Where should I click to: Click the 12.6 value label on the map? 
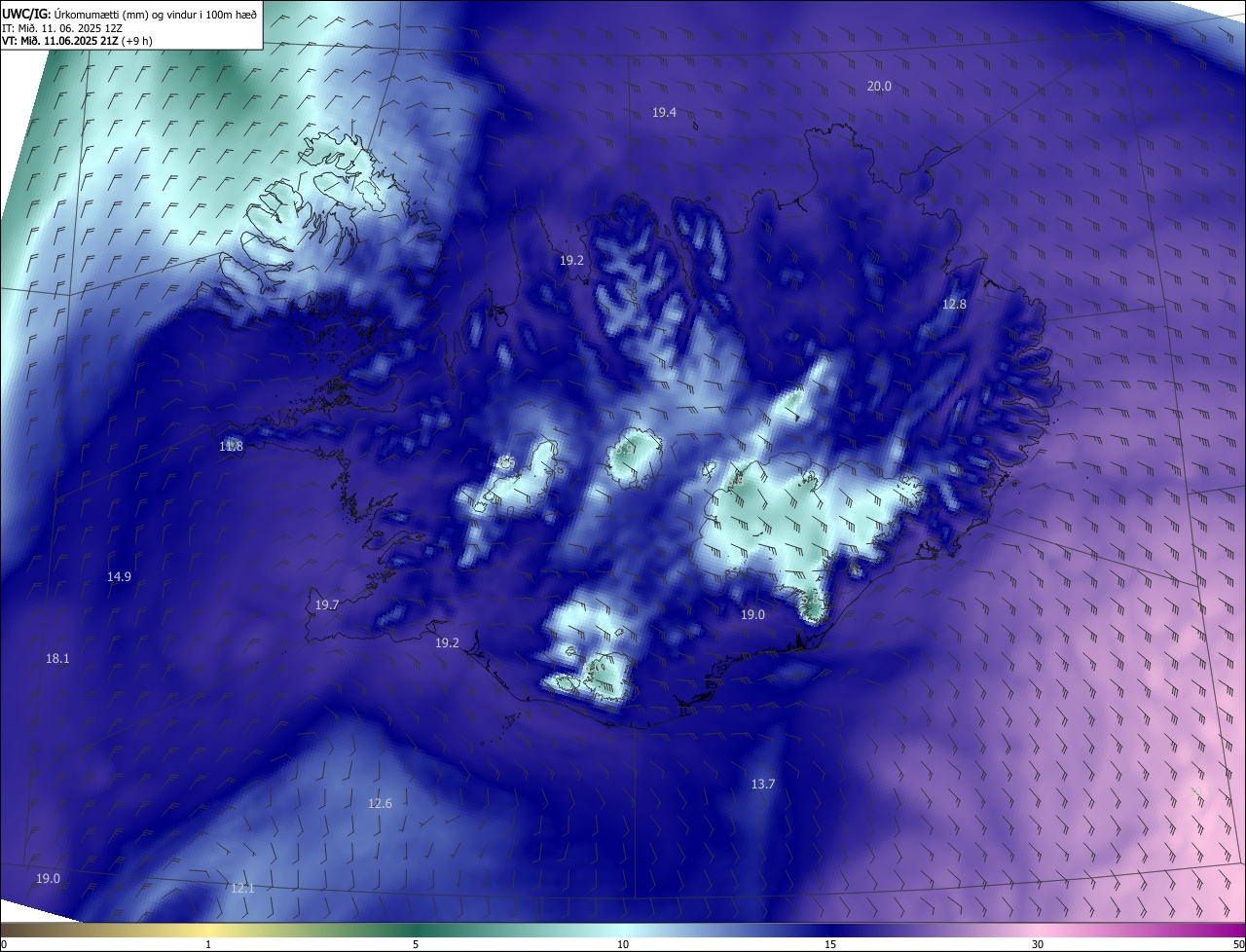click(x=380, y=804)
